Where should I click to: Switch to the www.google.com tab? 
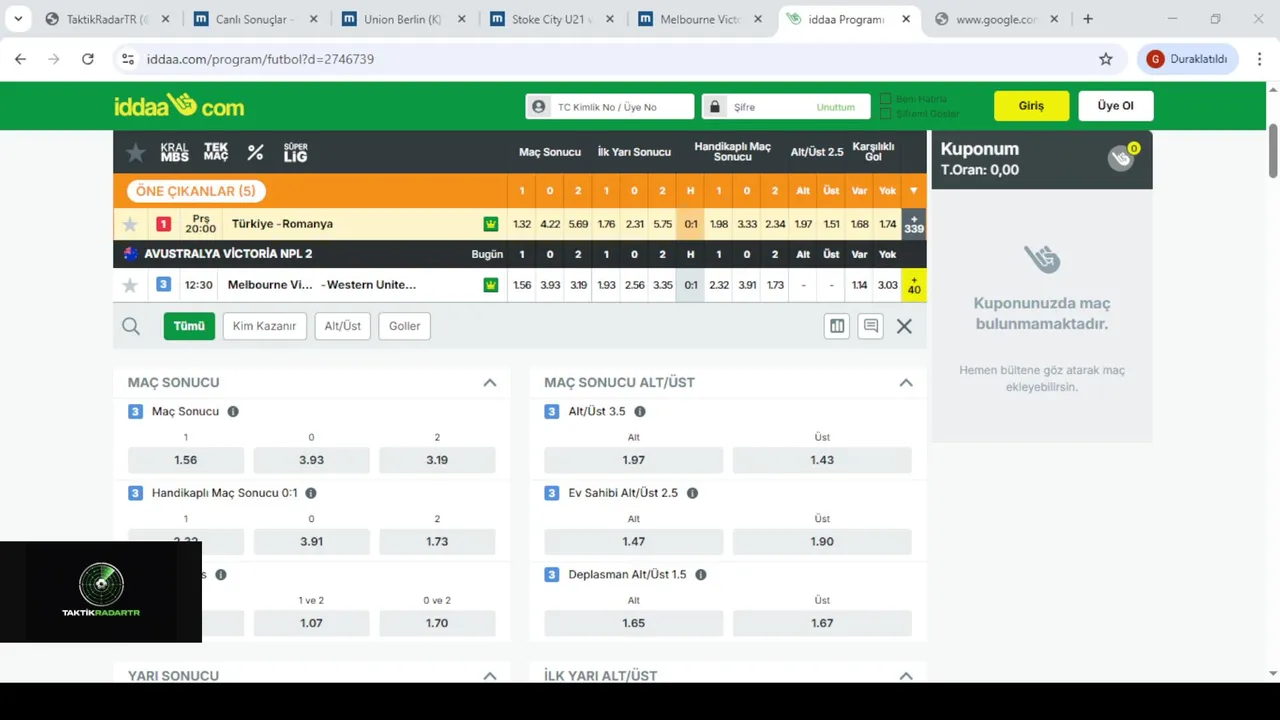coord(996,19)
